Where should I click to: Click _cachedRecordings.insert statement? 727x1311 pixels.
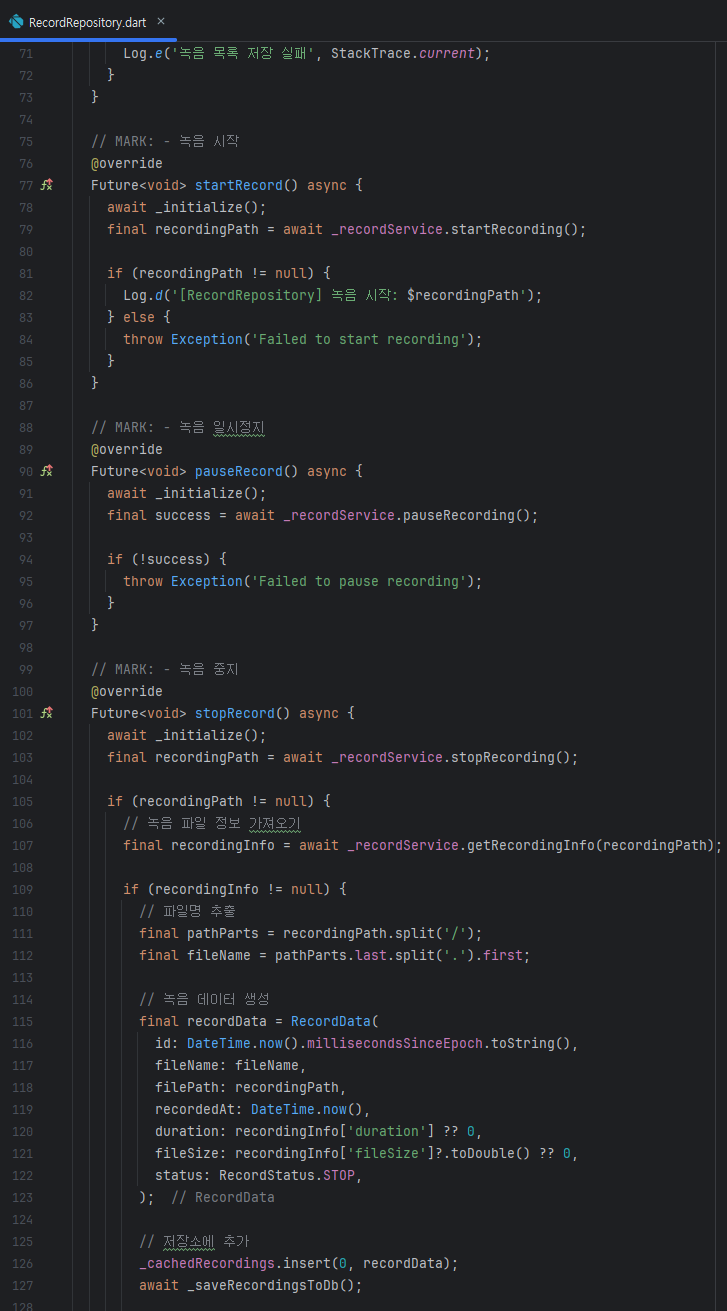pyautogui.click(x=299, y=1263)
